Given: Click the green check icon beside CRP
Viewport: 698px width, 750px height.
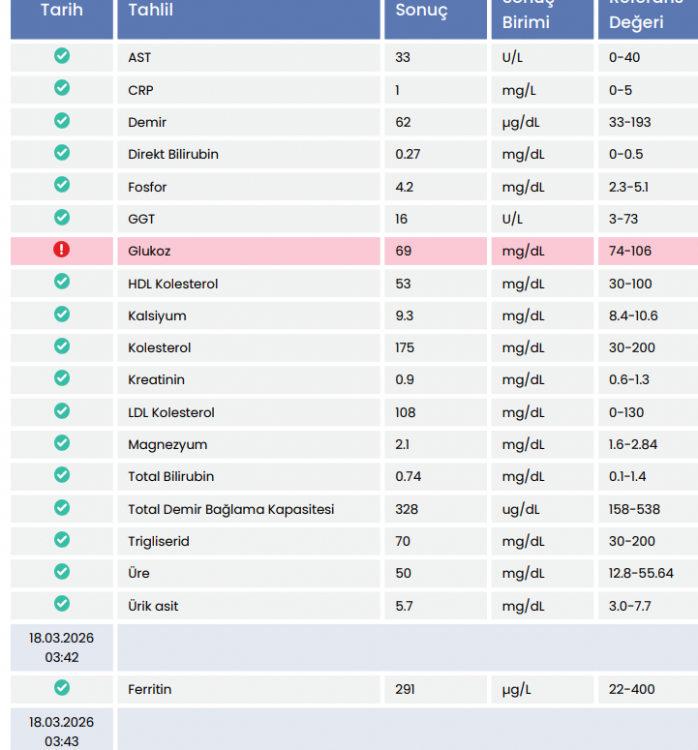Looking at the screenshot, I should (x=61, y=89).
